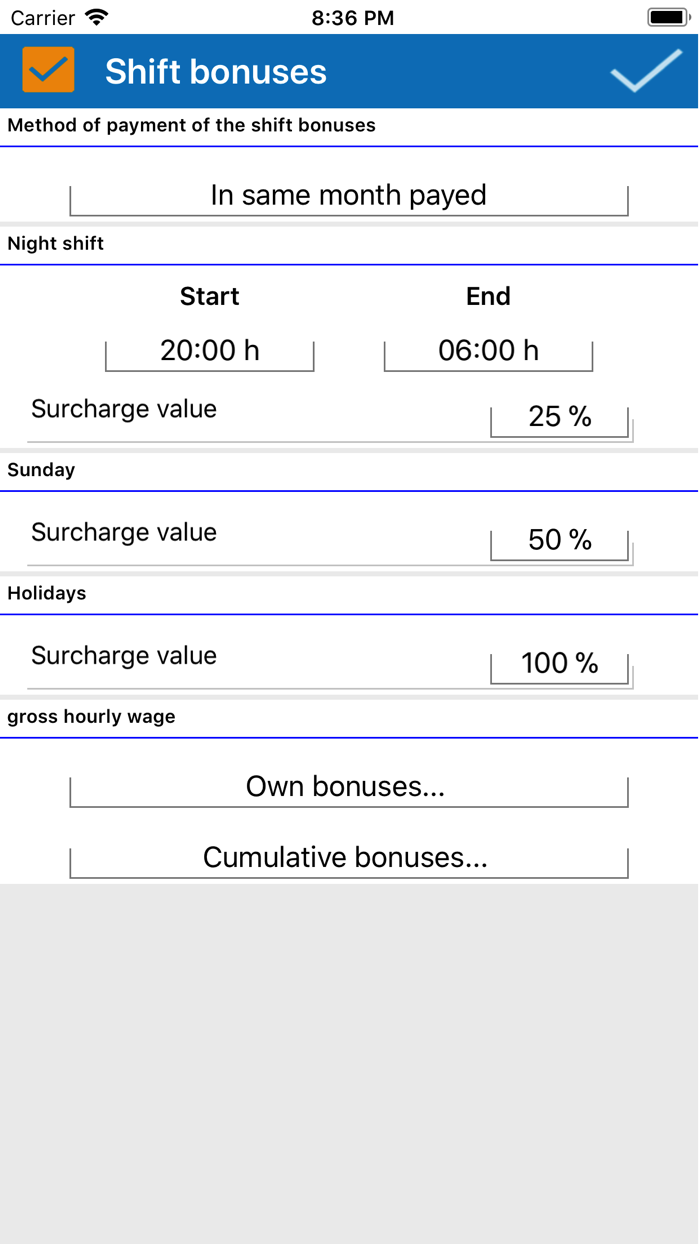
Task: Adjust the Holidays 100 % surcharge value
Action: (x=559, y=663)
